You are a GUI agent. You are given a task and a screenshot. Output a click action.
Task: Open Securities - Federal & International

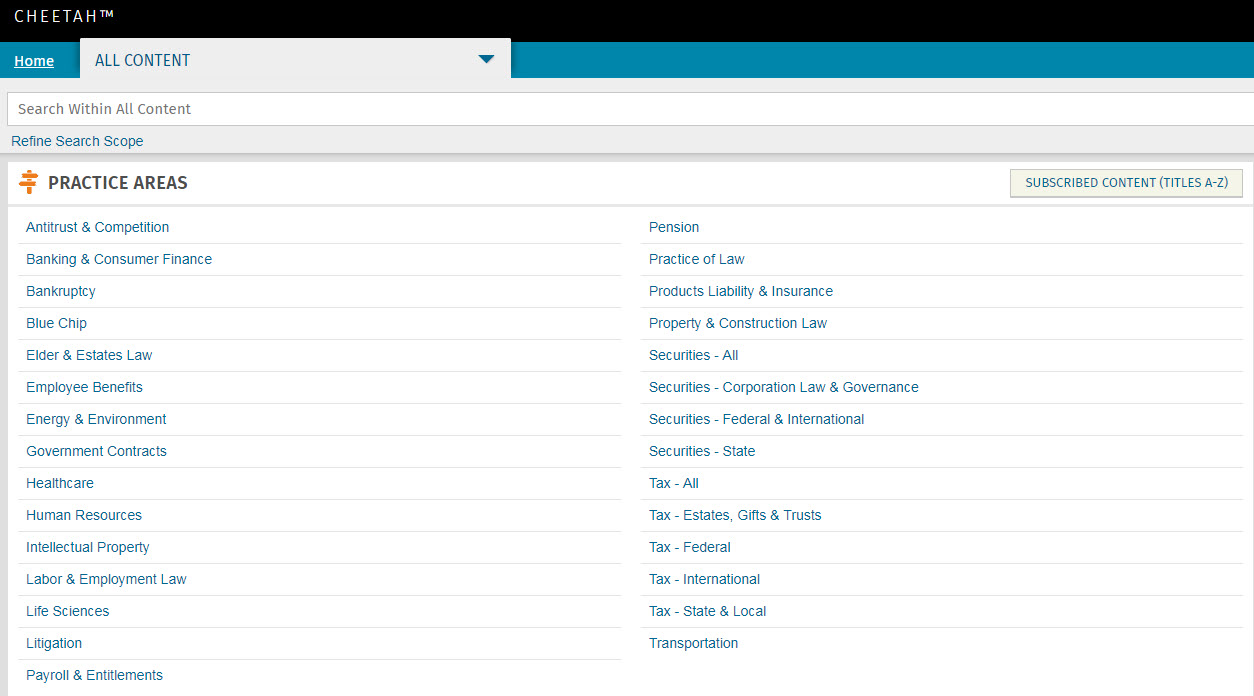(757, 419)
